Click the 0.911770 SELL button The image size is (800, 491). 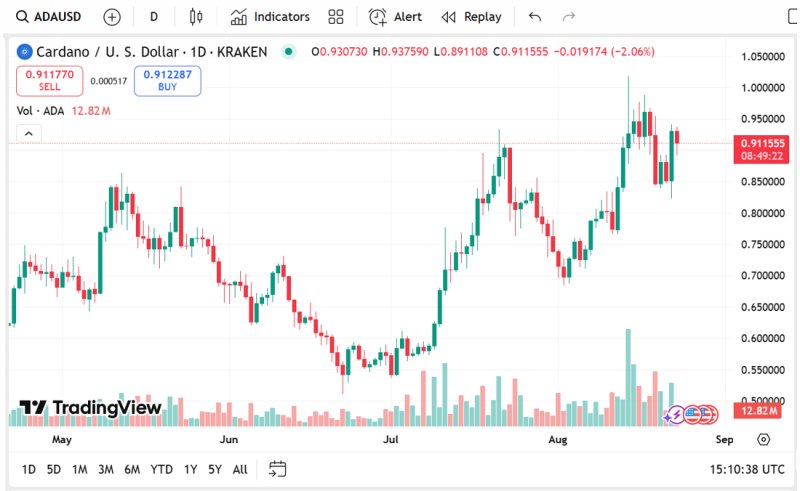point(49,81)
